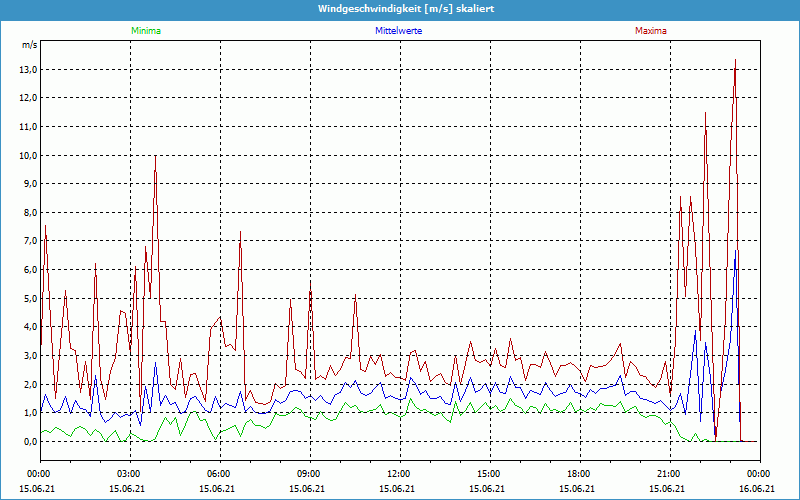Click the '2,0' y-axis value
The width and height of the screenshot is (800, 500).
click(x=31, y=384)
